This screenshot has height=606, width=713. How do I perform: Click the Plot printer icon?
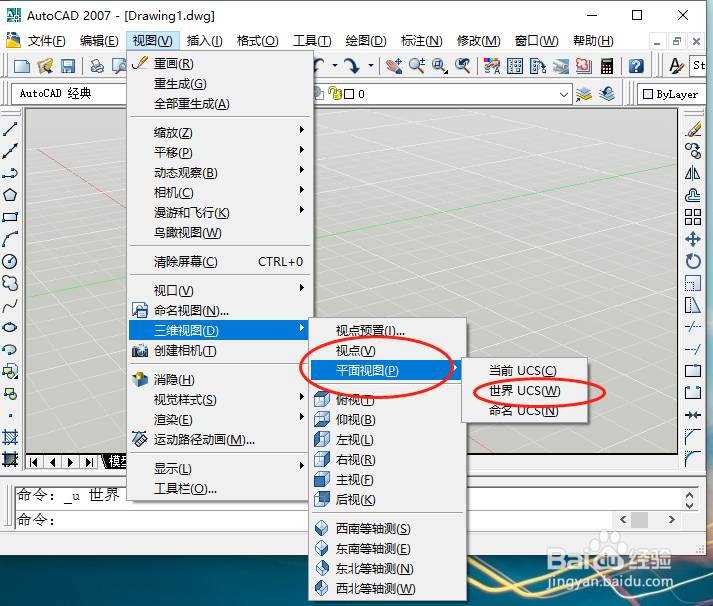coord(97,66)
